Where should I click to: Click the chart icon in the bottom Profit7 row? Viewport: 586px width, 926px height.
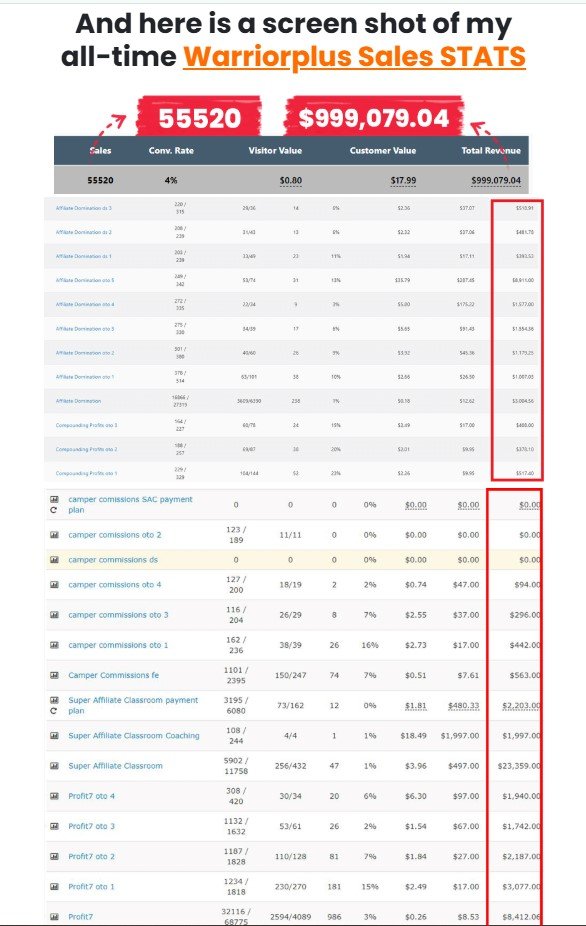pos(54,917)
